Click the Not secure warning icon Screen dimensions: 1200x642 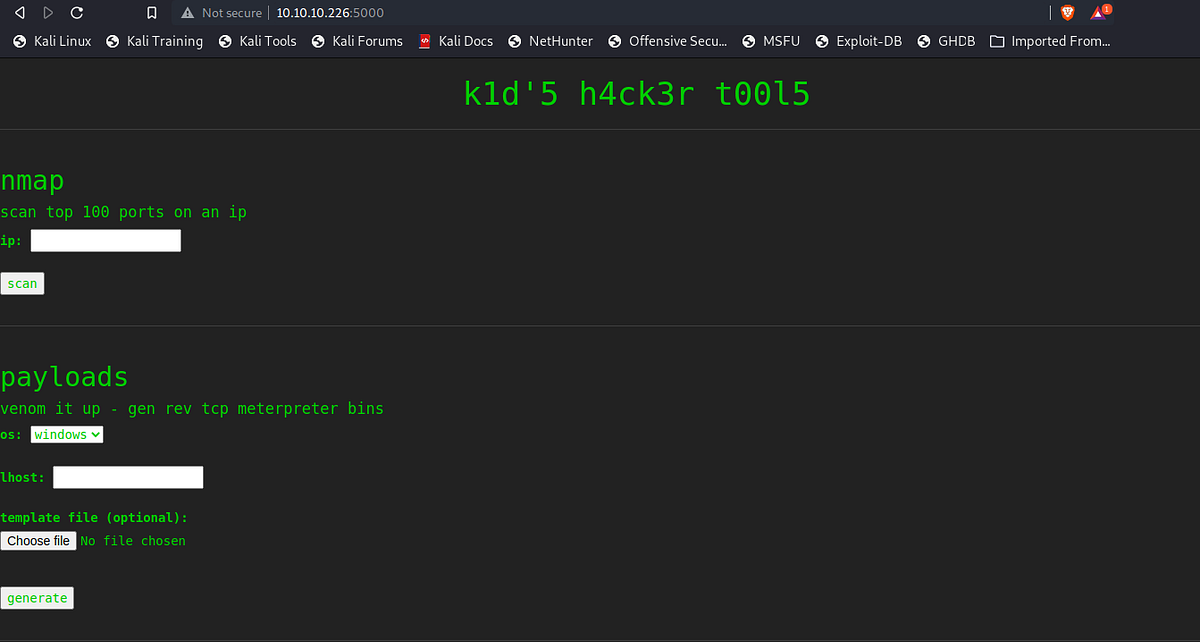(x=186, y=12)
